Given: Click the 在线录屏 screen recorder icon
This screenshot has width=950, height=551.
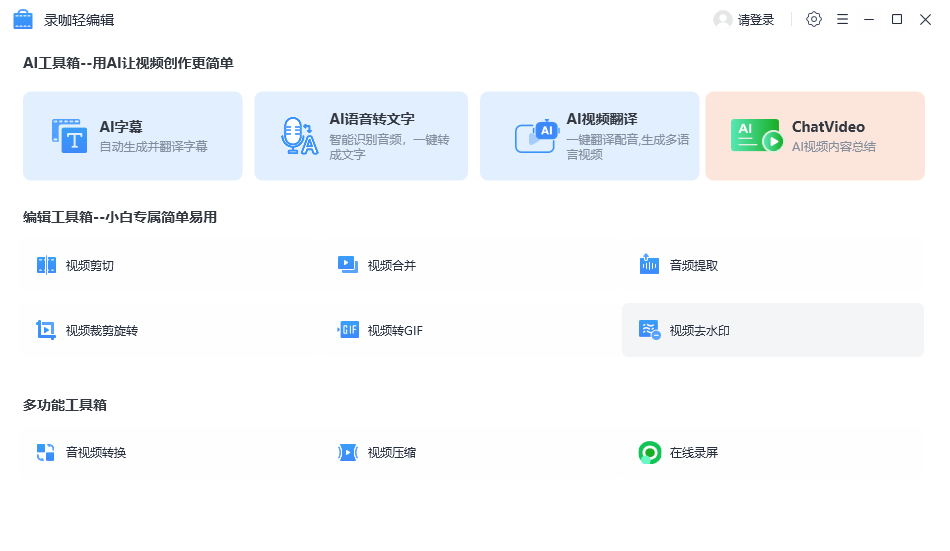Looking at the screenshot, I should coord(649,452).
